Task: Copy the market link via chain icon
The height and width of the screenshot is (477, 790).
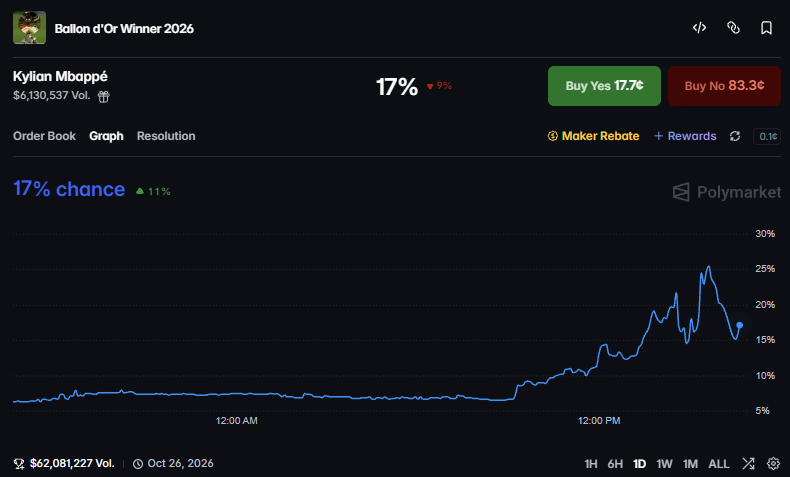Action: [x=733, y=28]
